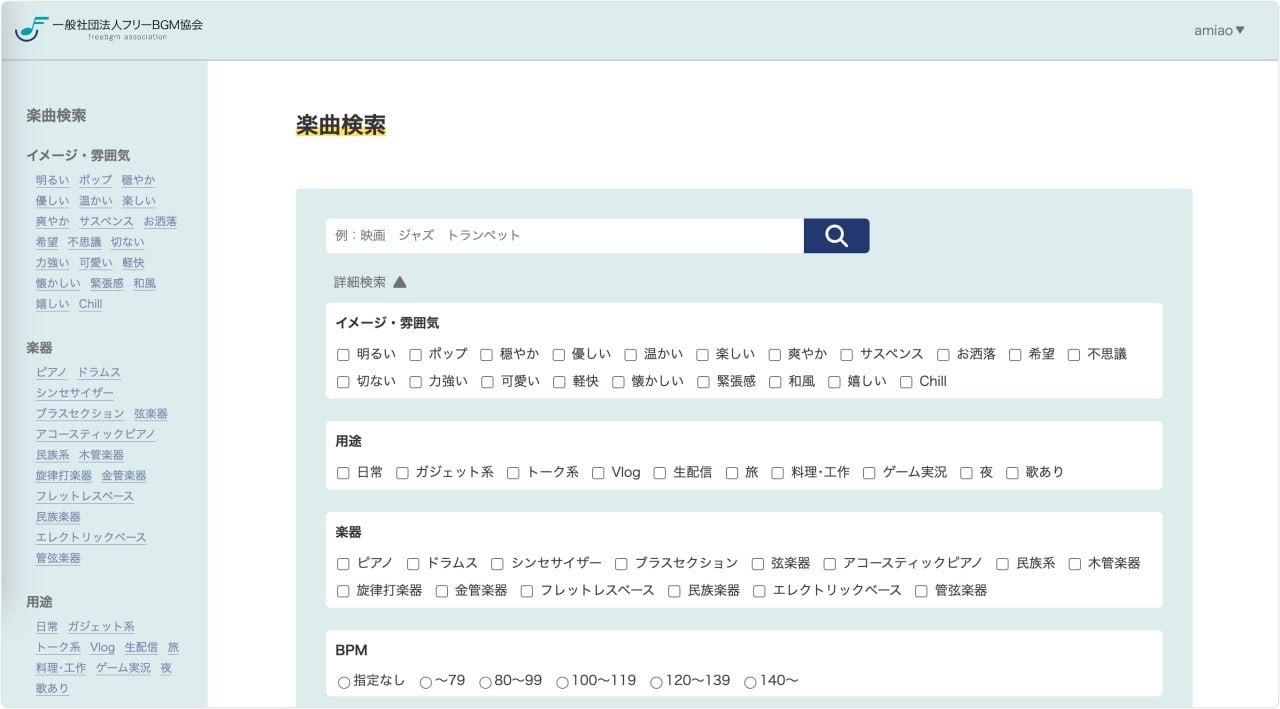The width and height of the screenshot is (1280, 709).
Task: Tick the 緊張感 checkbox
Action: click(703, 382)
